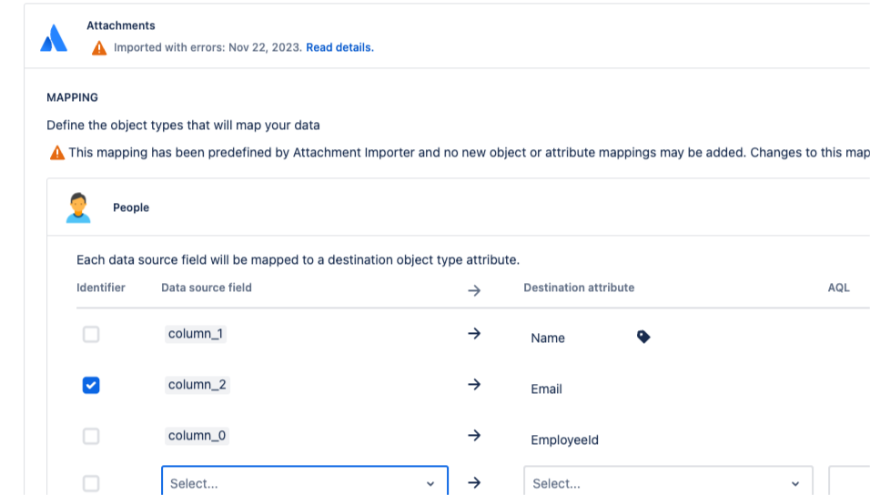Open the Read details link

click(339, 47)
